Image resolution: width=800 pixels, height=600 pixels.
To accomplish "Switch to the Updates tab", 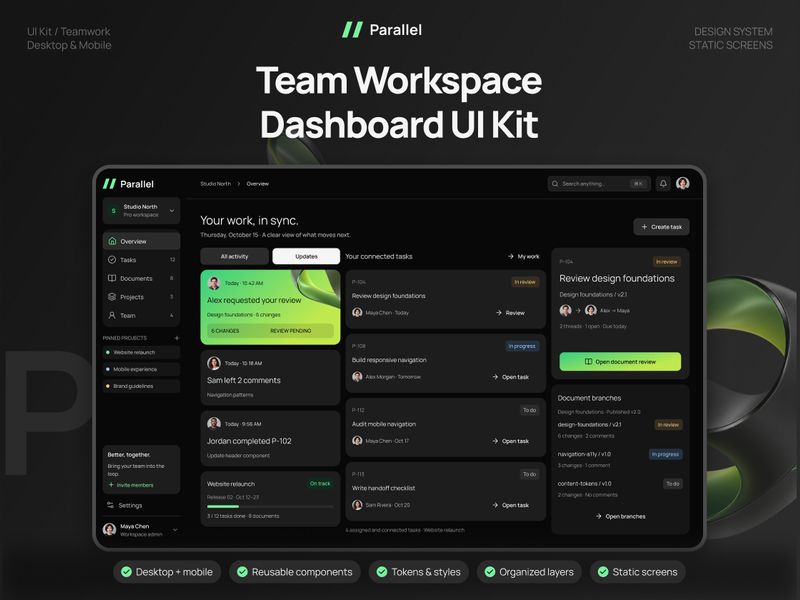I will [x=306, y=256].
